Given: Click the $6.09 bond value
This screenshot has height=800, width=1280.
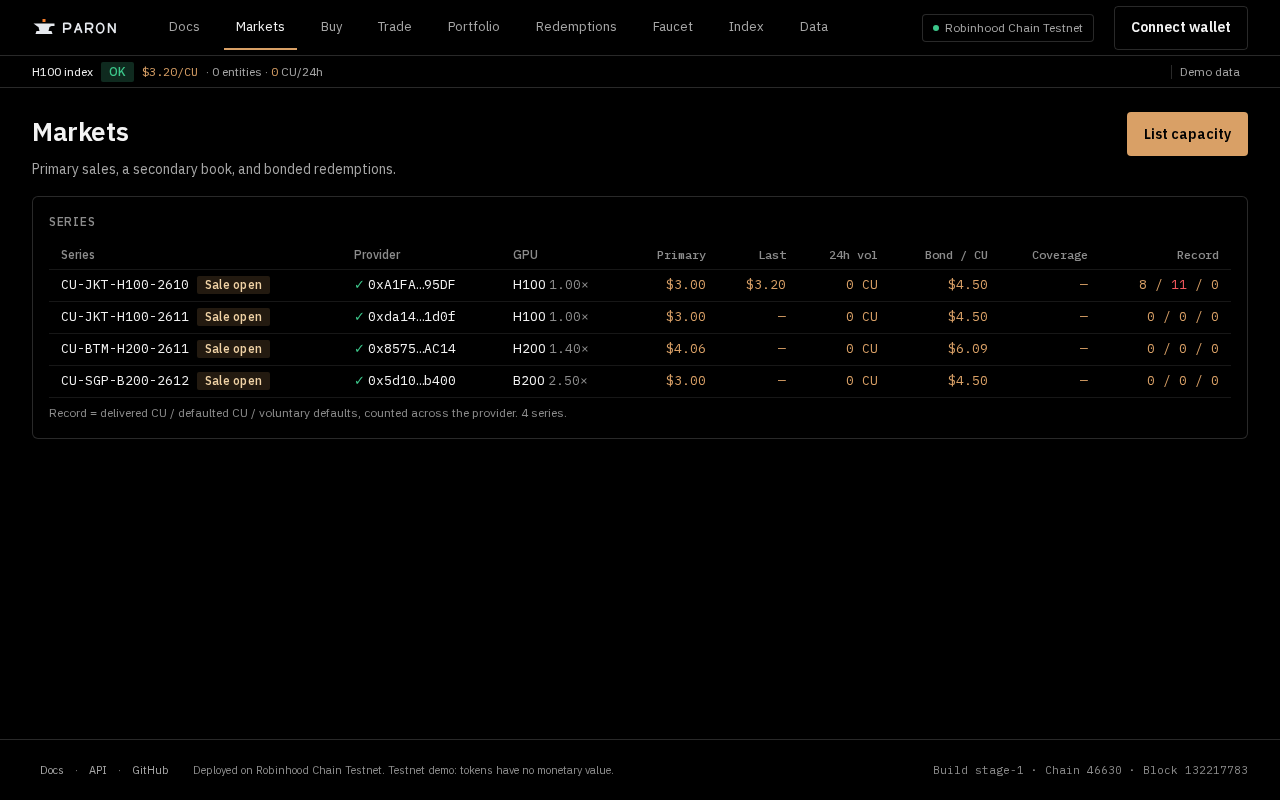Looking at the screenshot, I should tap(968, 349).
